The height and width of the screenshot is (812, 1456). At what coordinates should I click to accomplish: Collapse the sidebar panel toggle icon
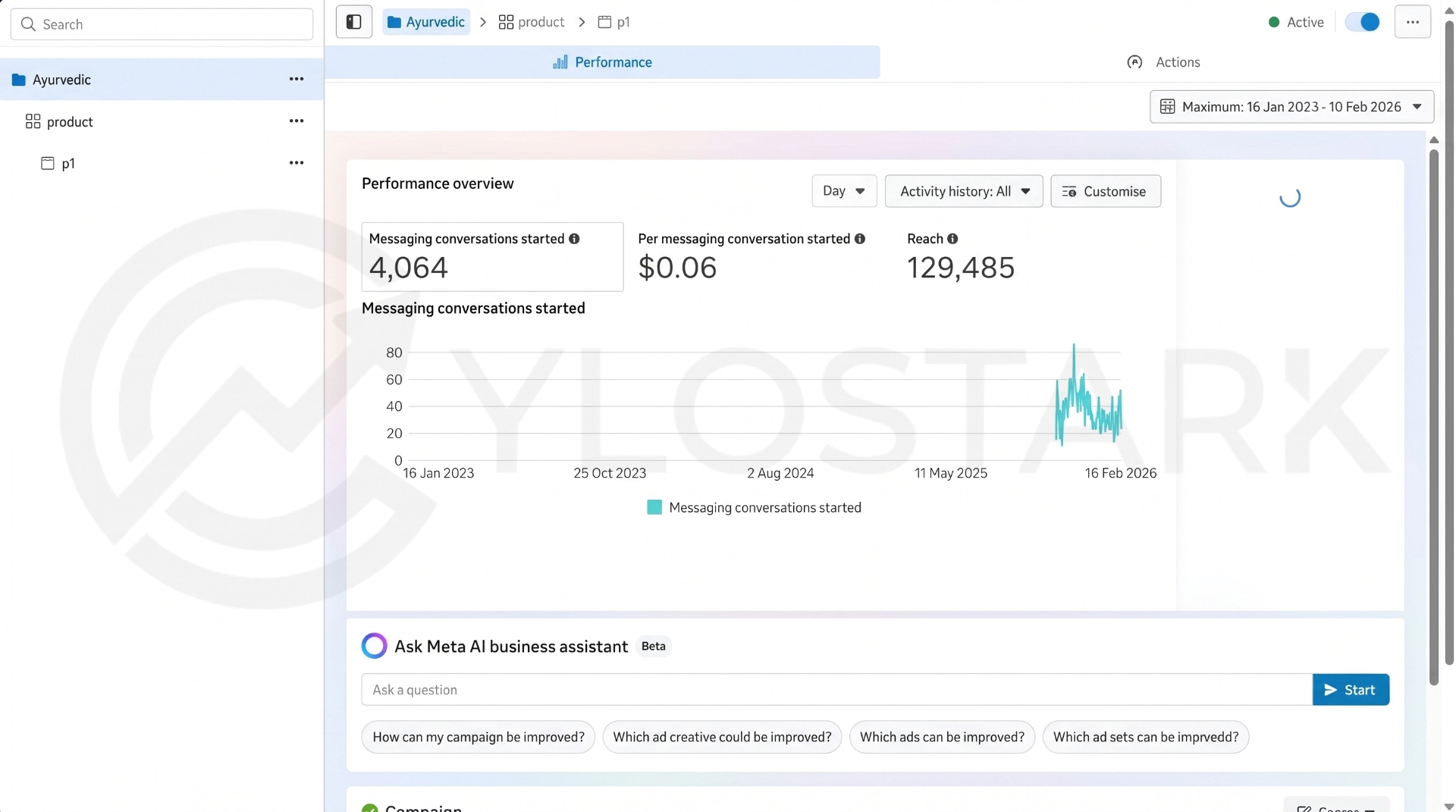point(353,22)
